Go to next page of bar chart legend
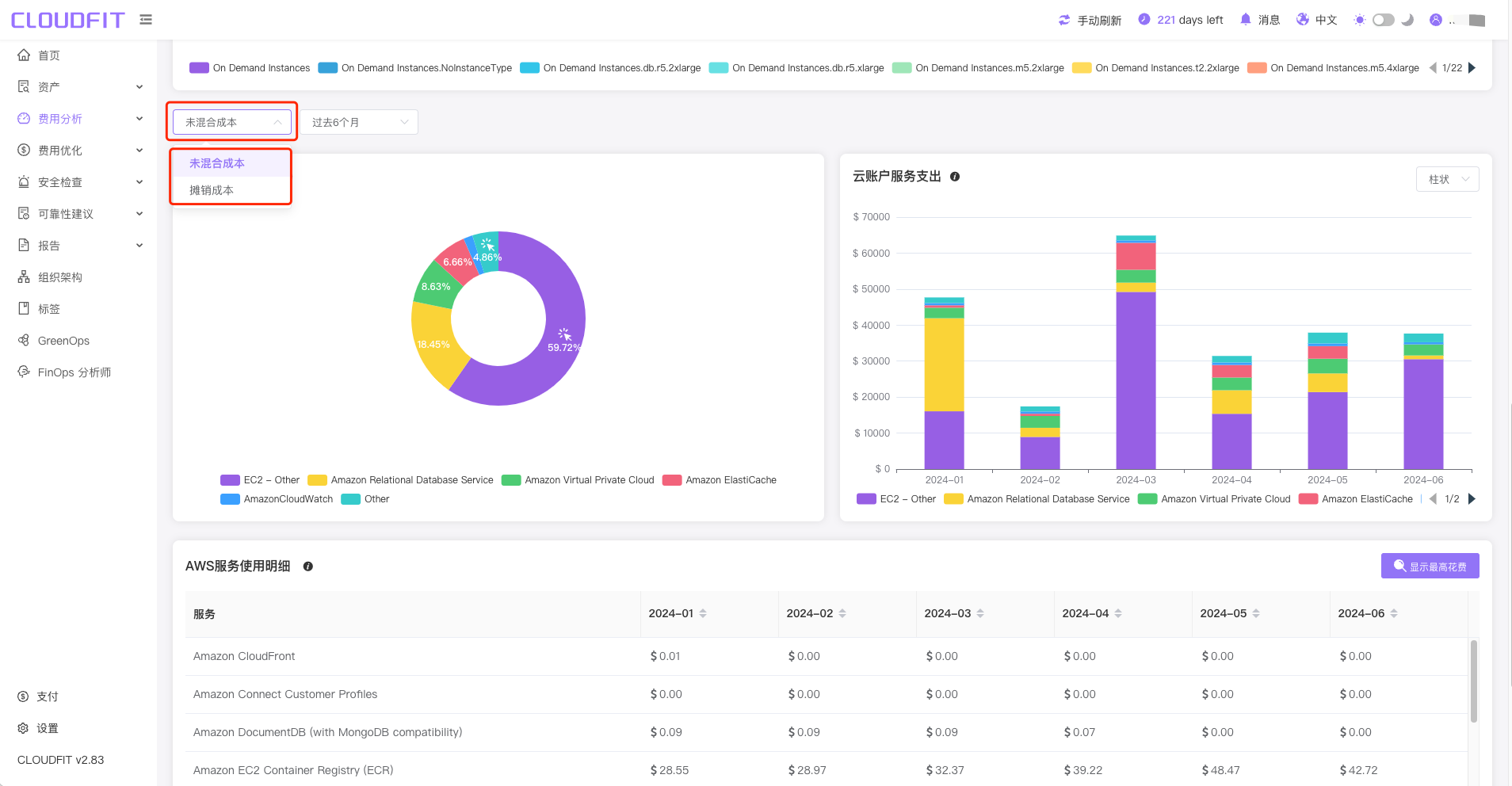Screen dimensions: 1512x786 pyautogui.click(x=1472, y=499)
